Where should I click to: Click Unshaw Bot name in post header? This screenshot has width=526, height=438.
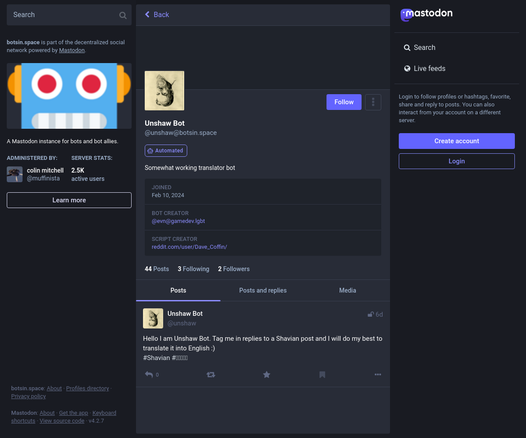(185, 314)
